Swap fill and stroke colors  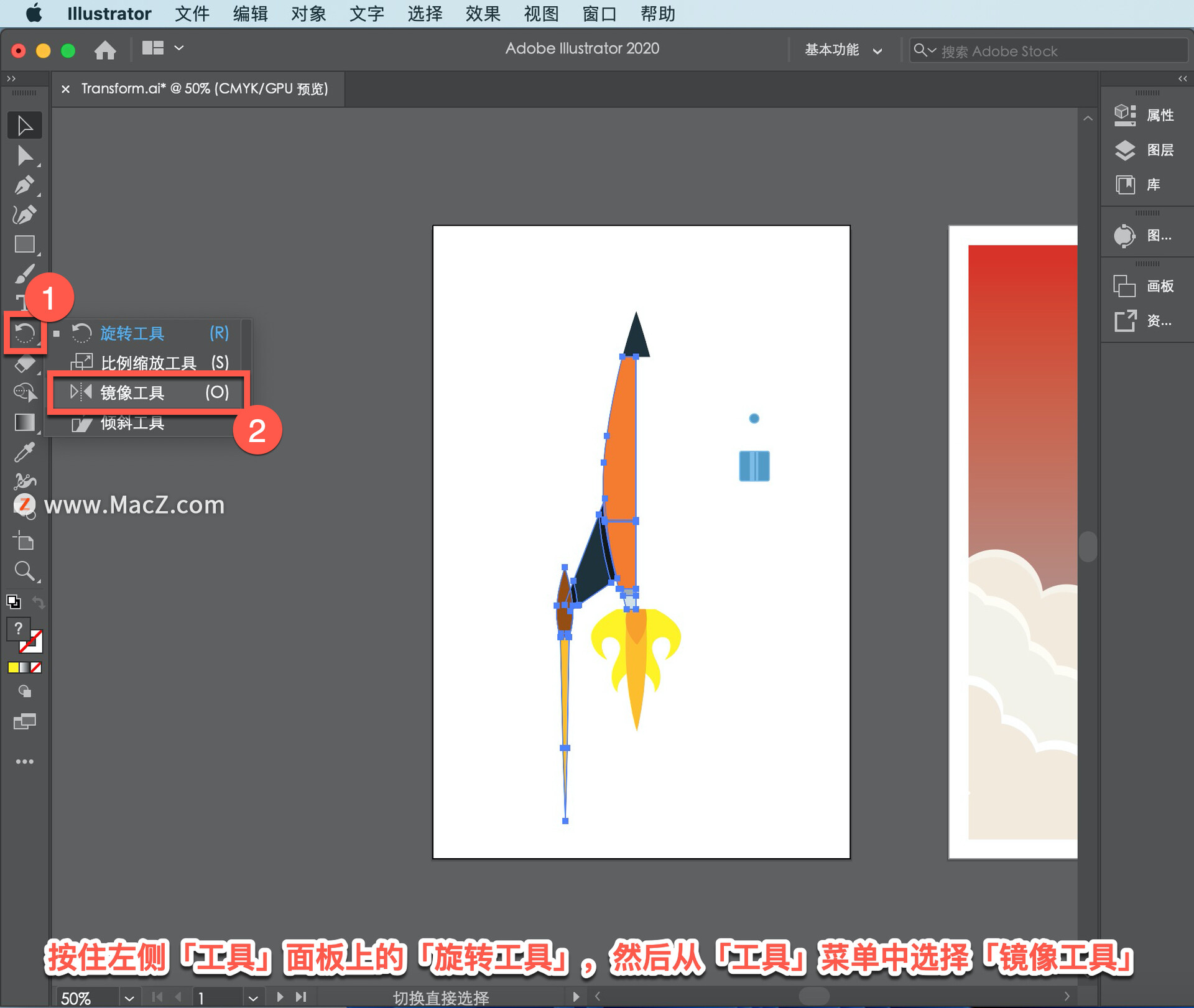click(x=39, y=602)
